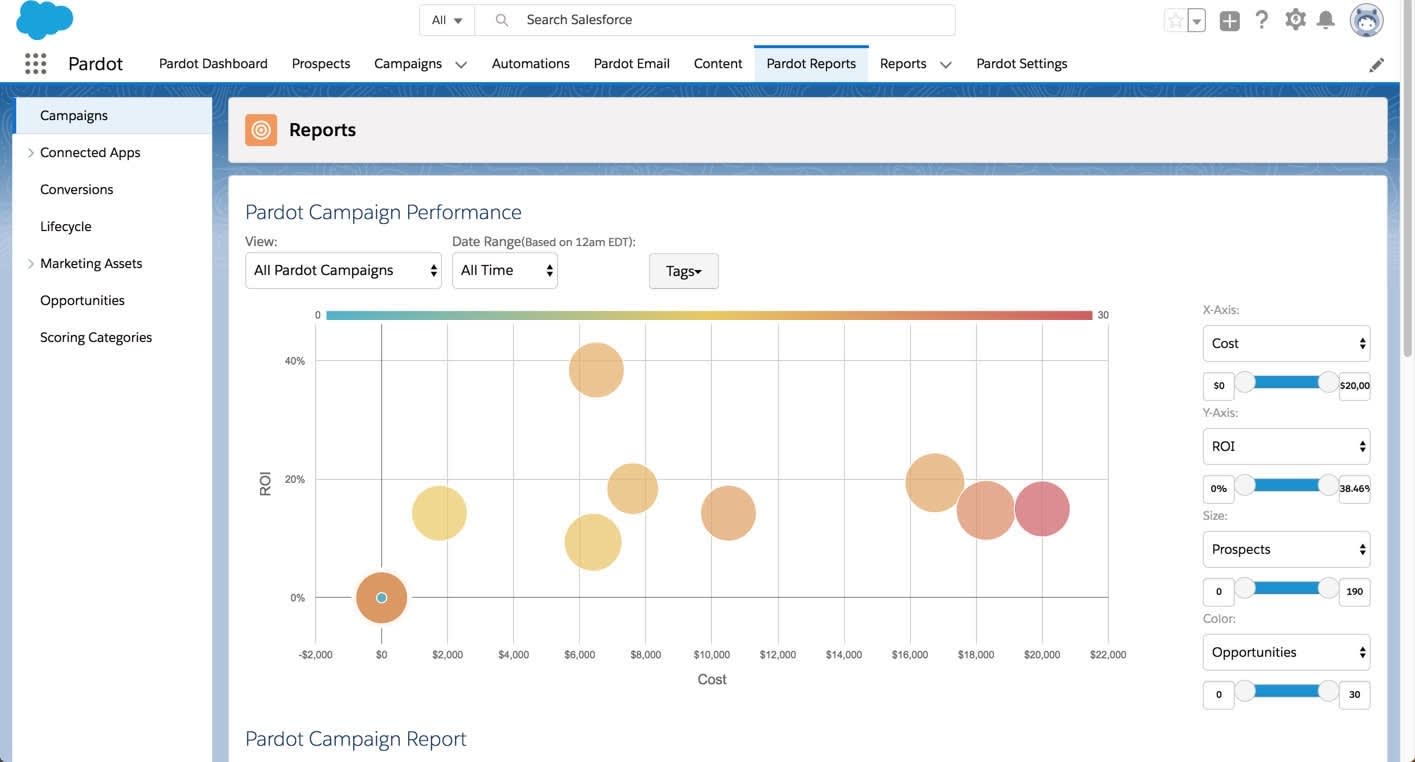Screen dimensions: 1415x762
Task: Open the Prospects tab
Action: [x=321, y=63]
